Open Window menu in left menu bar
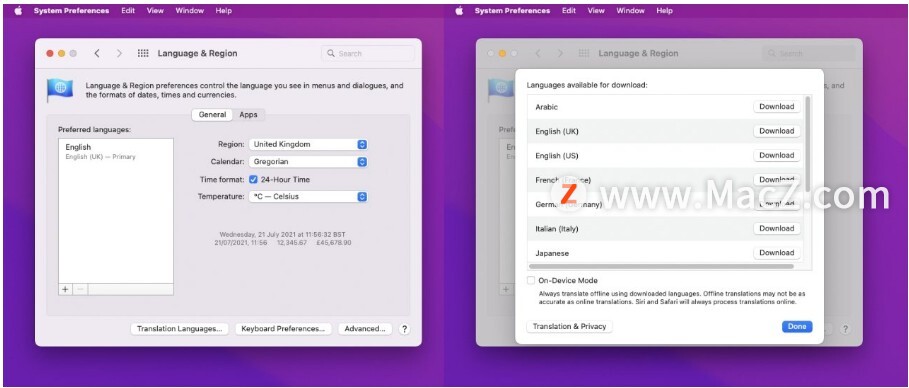The image size is (909, 388). pyautogui.click(x=190, y=10)
